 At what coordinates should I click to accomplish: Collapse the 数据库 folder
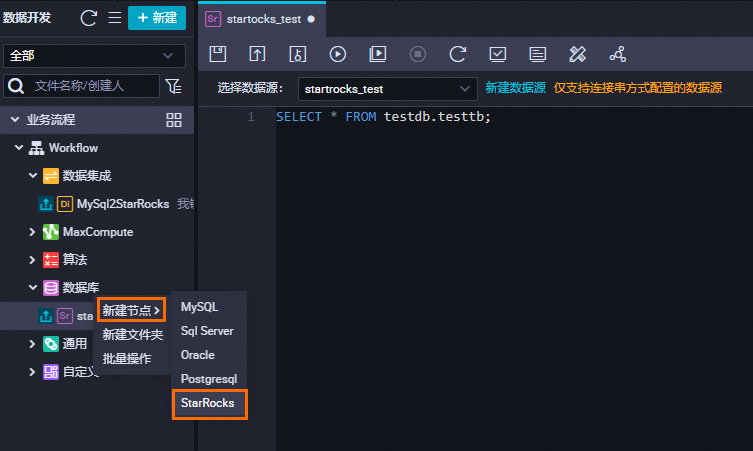[33, 287]
